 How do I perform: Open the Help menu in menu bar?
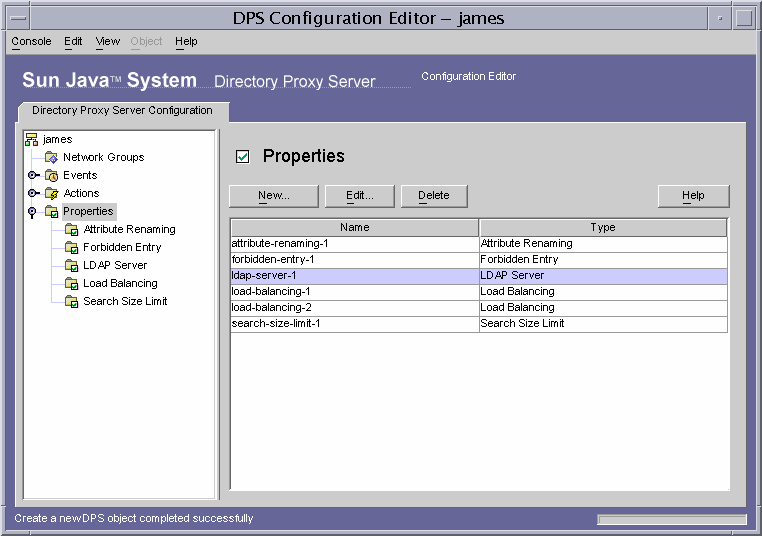coord(186,41)
